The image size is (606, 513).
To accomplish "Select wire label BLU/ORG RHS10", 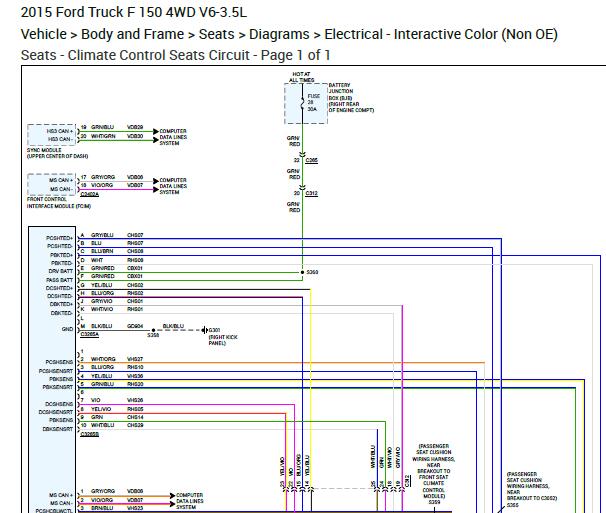I will pos(117,367).
